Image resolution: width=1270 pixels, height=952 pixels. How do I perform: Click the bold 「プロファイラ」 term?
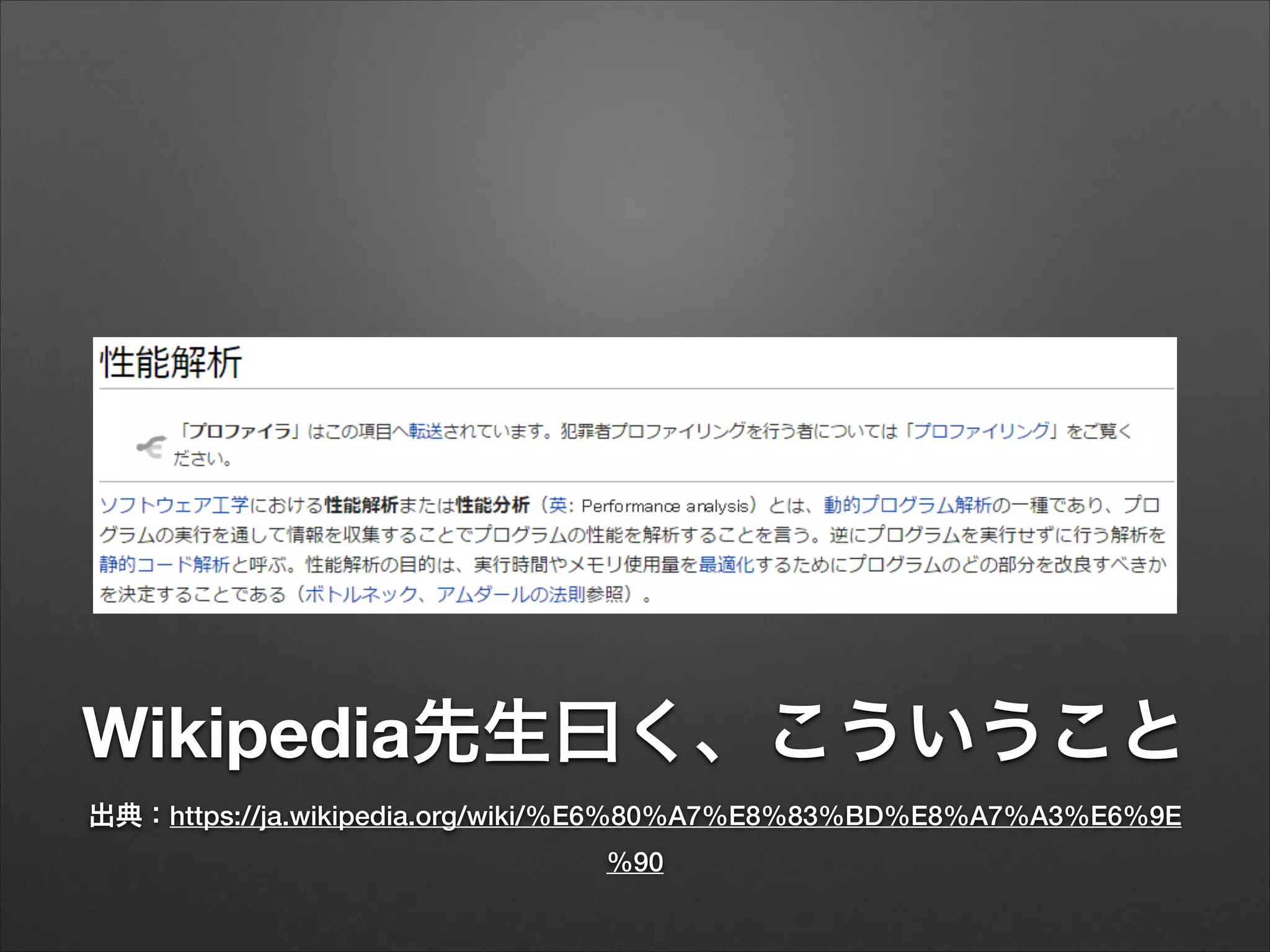[240, 431]
